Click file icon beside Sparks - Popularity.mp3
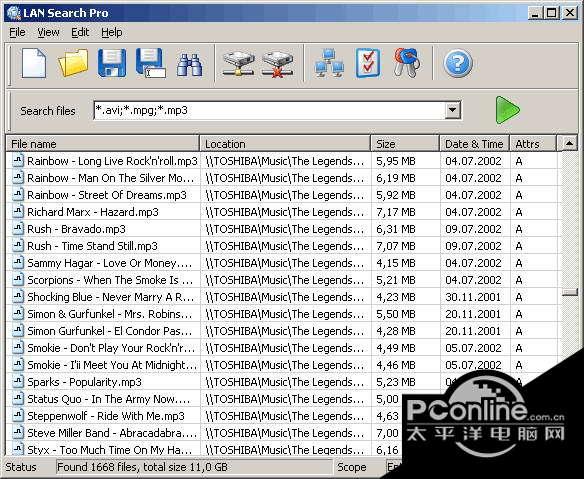 (x=18, y=381)
